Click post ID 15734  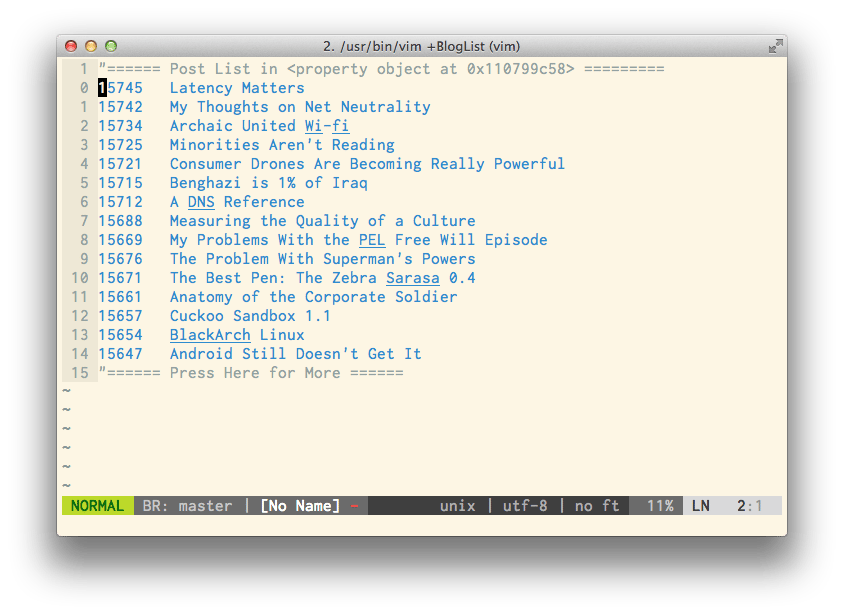(121, 126)
